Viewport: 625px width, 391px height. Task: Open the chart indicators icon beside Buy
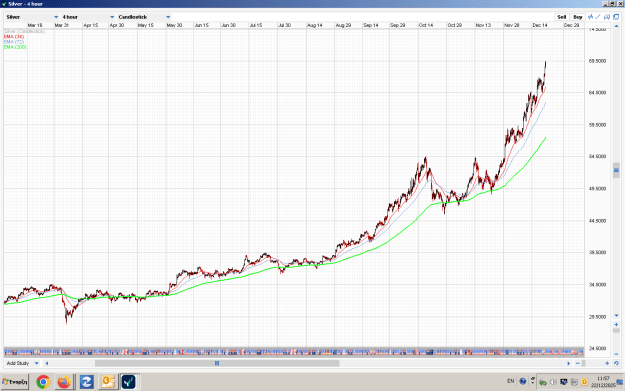[x=591, y=17]
